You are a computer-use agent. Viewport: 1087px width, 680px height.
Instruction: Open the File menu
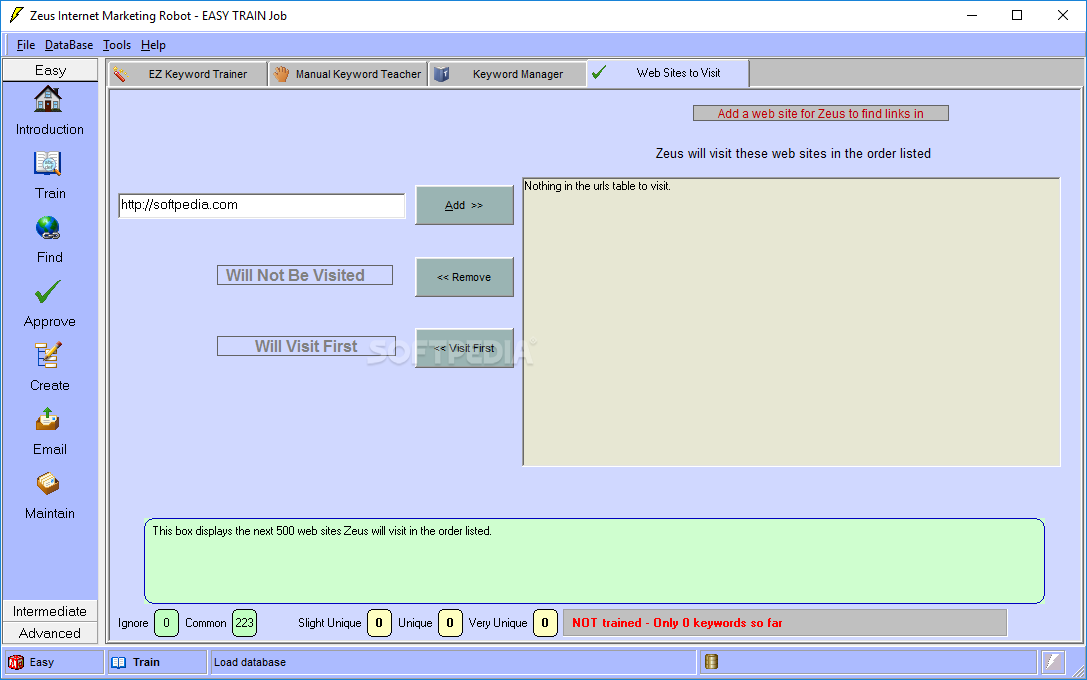click(26, 45)
